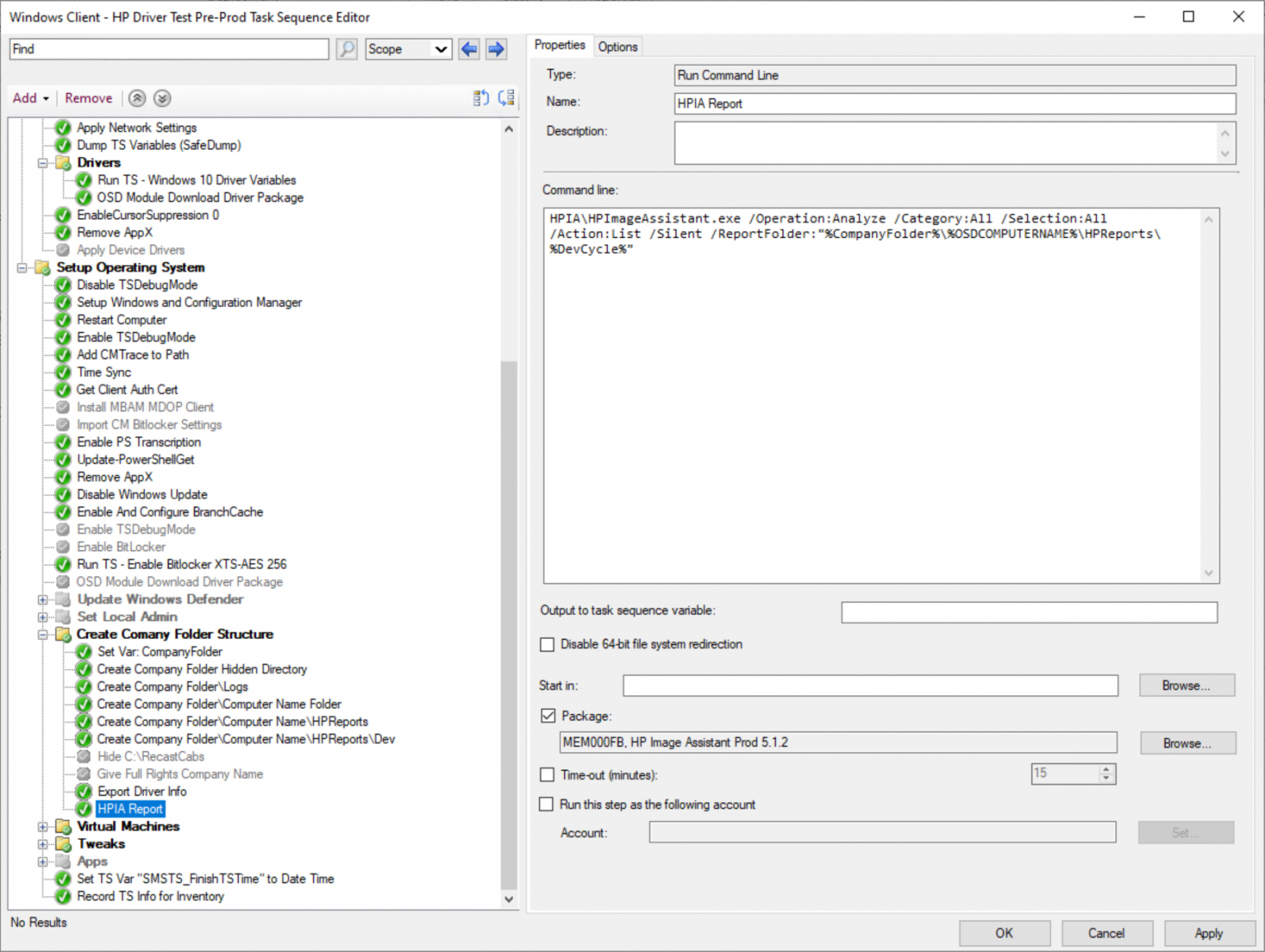Click the move-step-to-top reorder icon

coord(480,98)
